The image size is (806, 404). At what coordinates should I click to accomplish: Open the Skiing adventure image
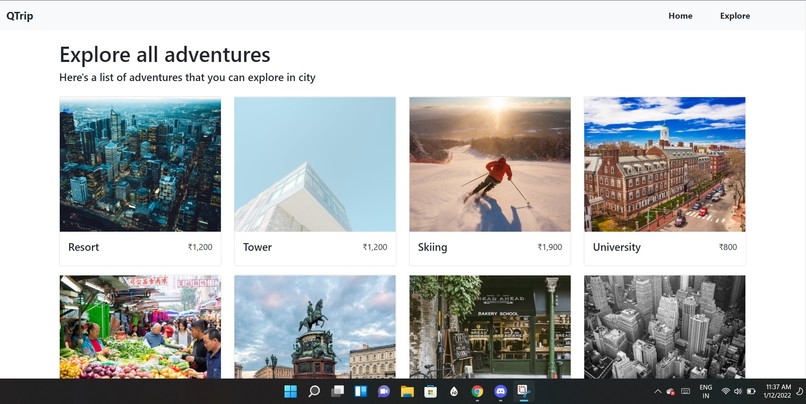490,164
